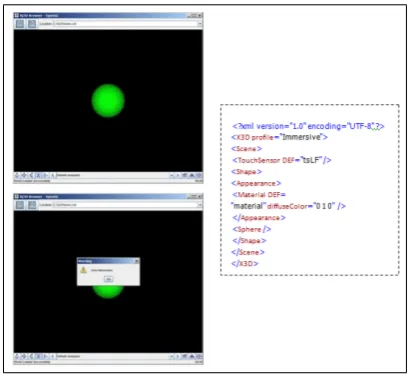Select Pan navigation icon in bottom window
This screenshot has width=409, height=374.
click(24, 356)
